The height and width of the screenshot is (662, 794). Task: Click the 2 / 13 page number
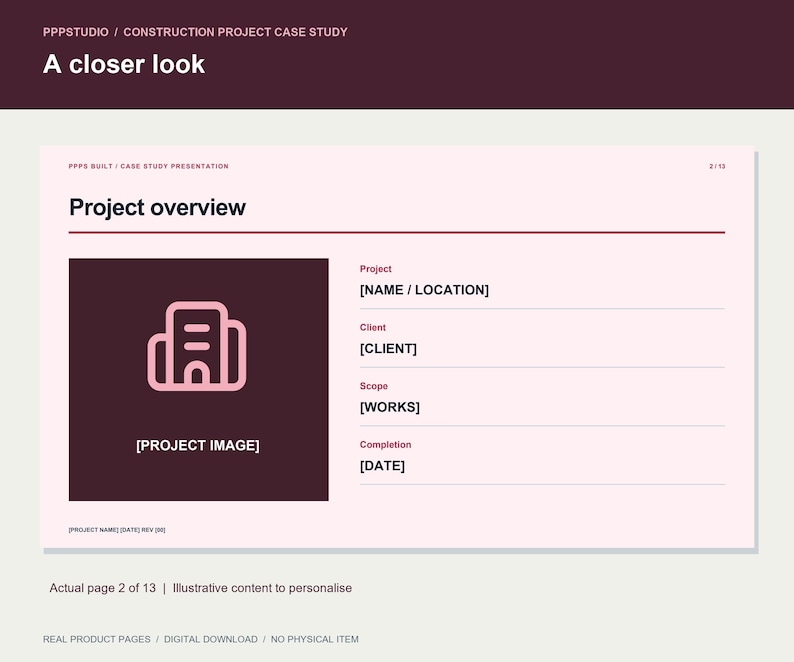717,166
